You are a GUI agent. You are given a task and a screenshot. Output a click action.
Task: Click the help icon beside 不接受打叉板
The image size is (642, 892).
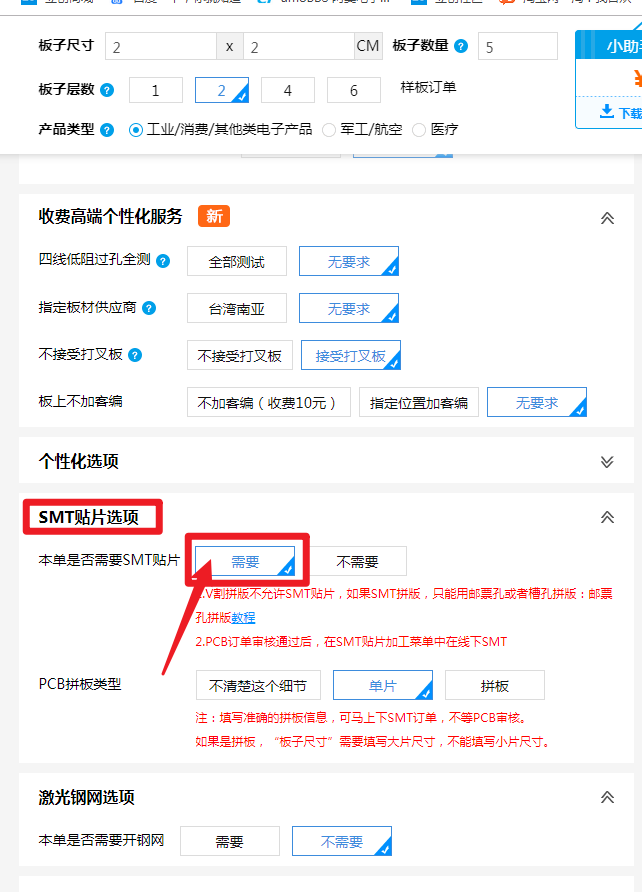coord(135,355)
